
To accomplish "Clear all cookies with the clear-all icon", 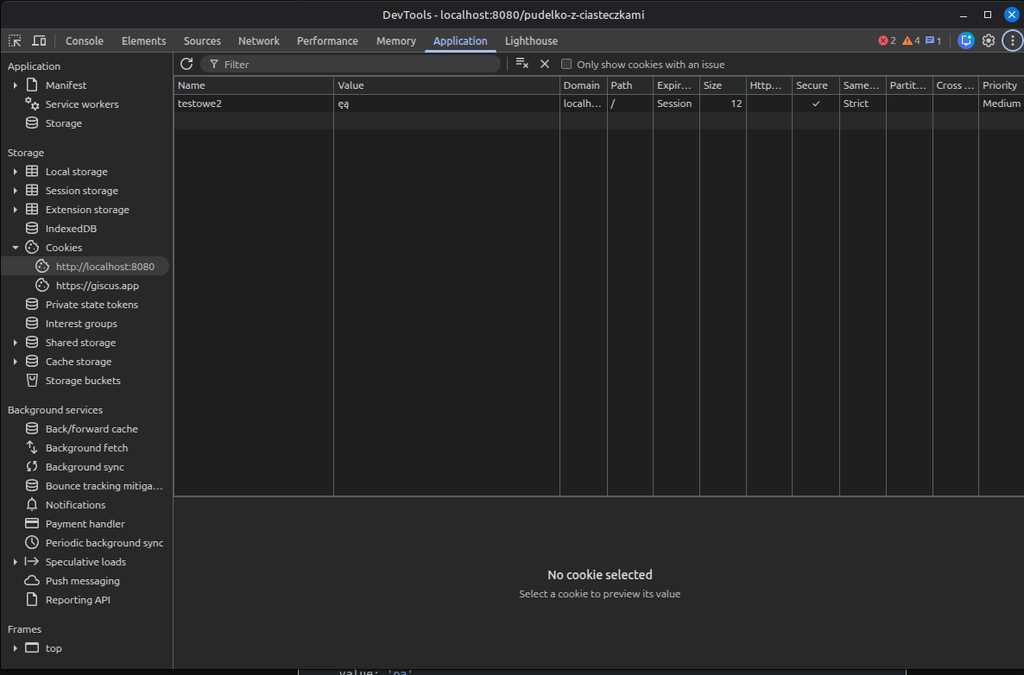I will (x=521, y=63).
